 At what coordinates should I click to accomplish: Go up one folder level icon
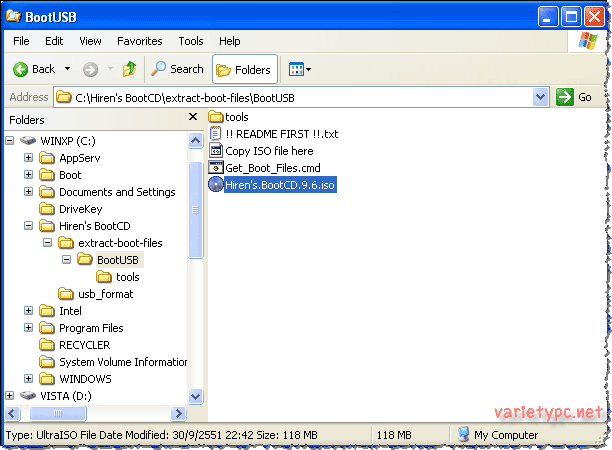[x=129, y=69]
